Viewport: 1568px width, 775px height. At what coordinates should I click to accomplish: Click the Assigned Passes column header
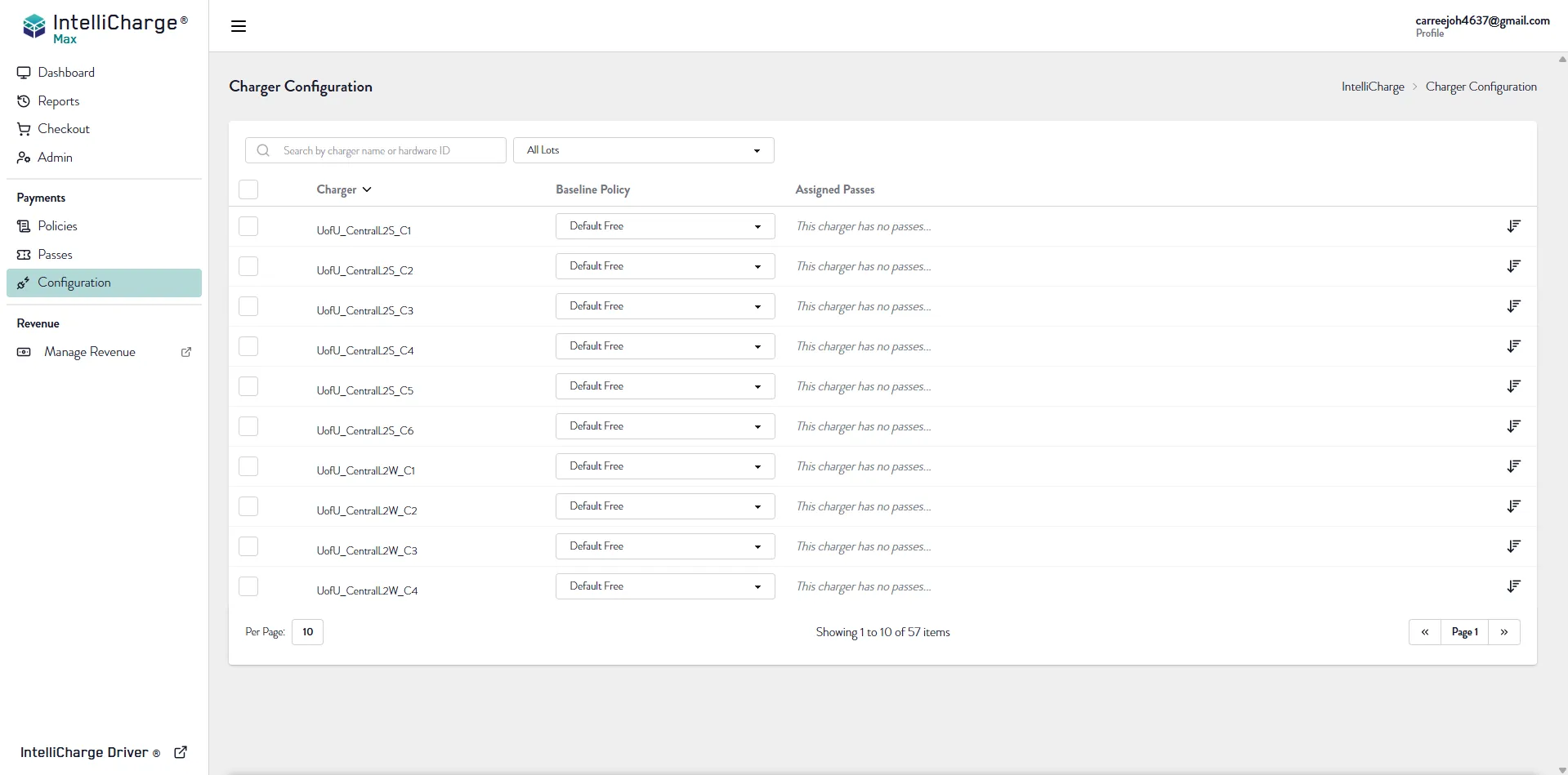[834, 189]
